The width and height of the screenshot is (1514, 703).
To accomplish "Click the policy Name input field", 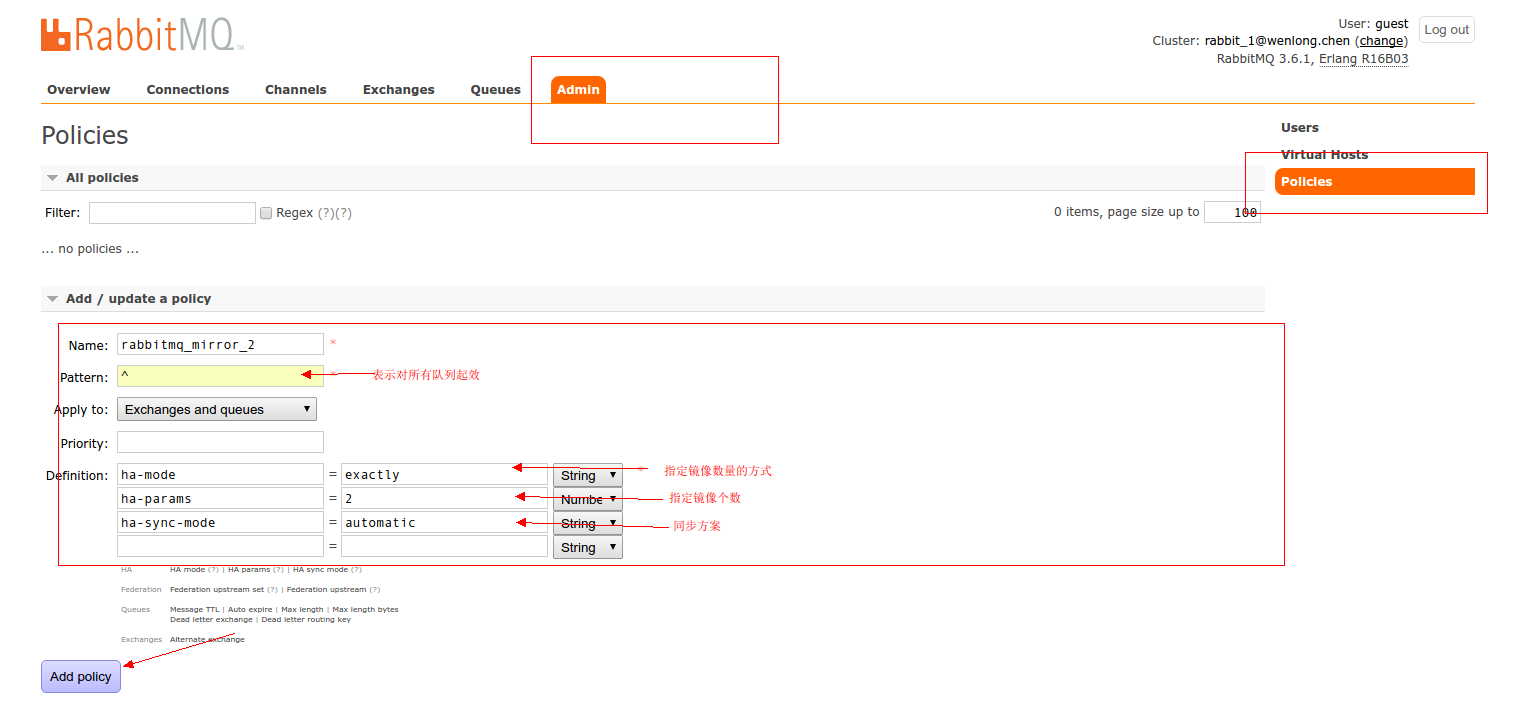I will point(220,344).
